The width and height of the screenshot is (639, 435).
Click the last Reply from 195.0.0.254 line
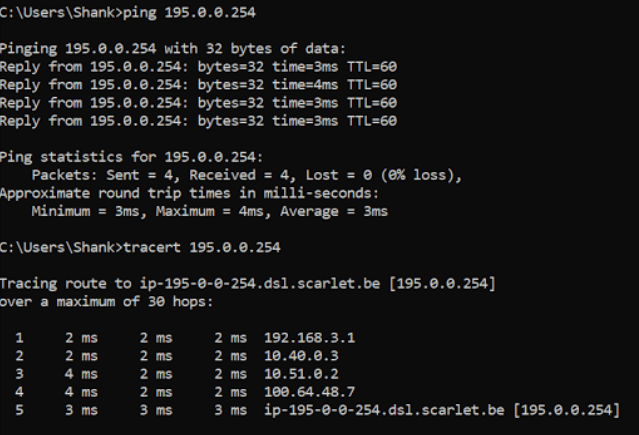198,121
